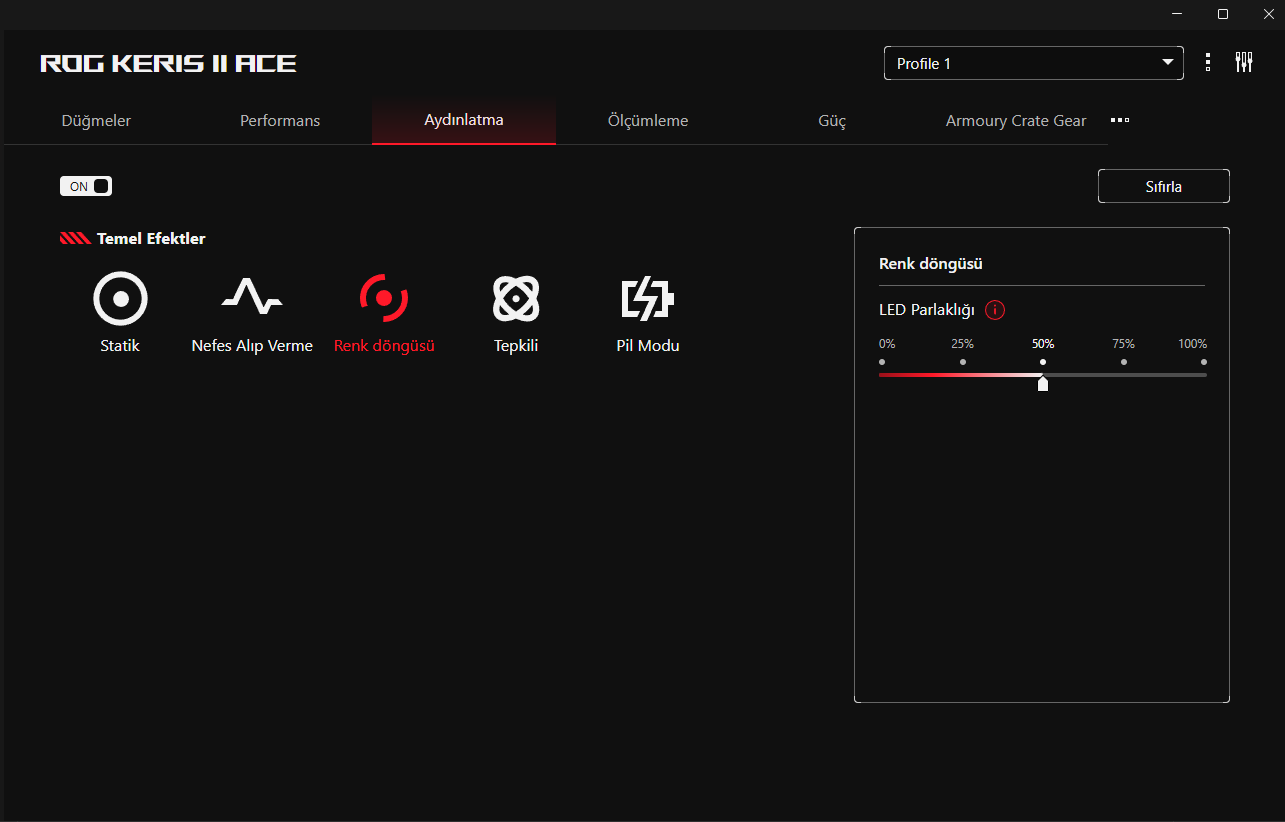This screenshot has width=1285, height=822.
Task: Set LED brightness to 25% mark
Action: tap(963, 362)
